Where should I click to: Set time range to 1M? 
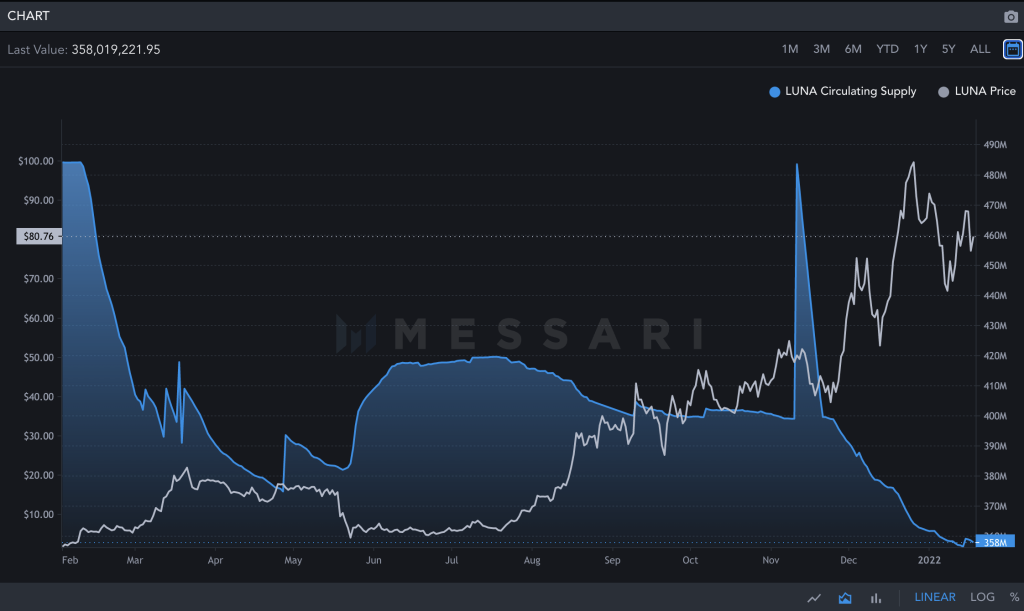[790, 49]
